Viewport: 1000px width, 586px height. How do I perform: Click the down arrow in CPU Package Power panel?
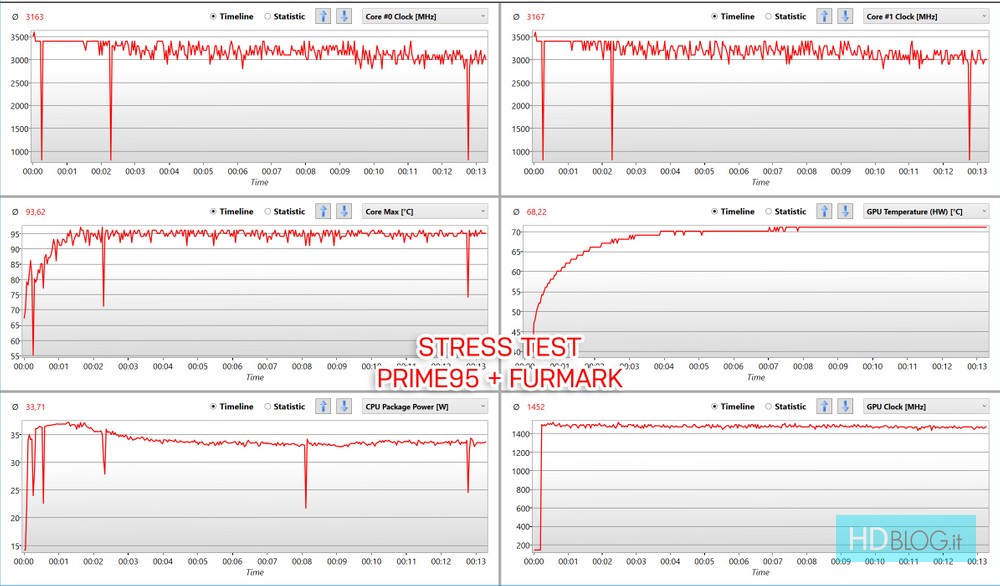344,407
